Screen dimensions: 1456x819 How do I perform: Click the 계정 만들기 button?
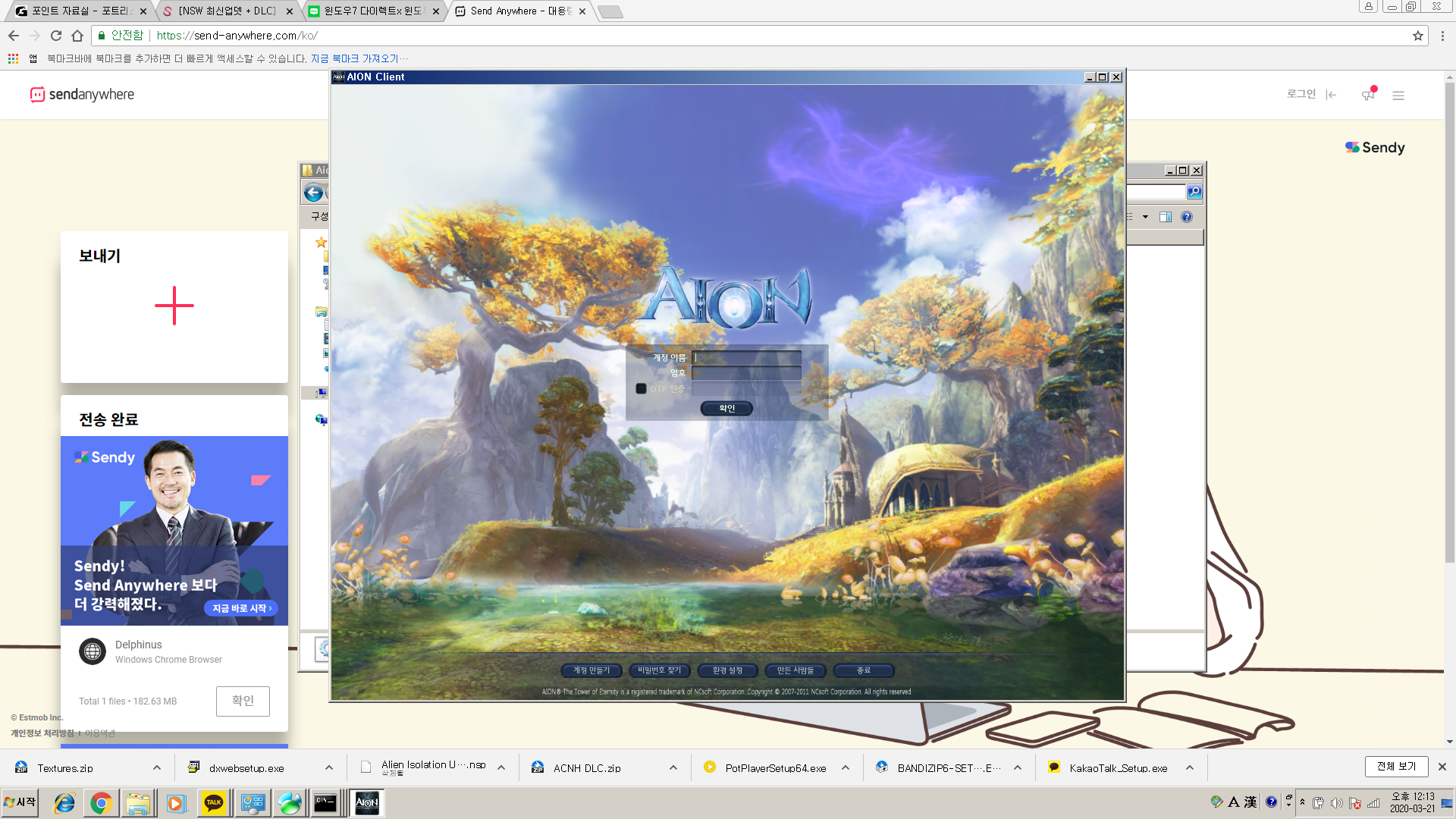pos(591,670)
